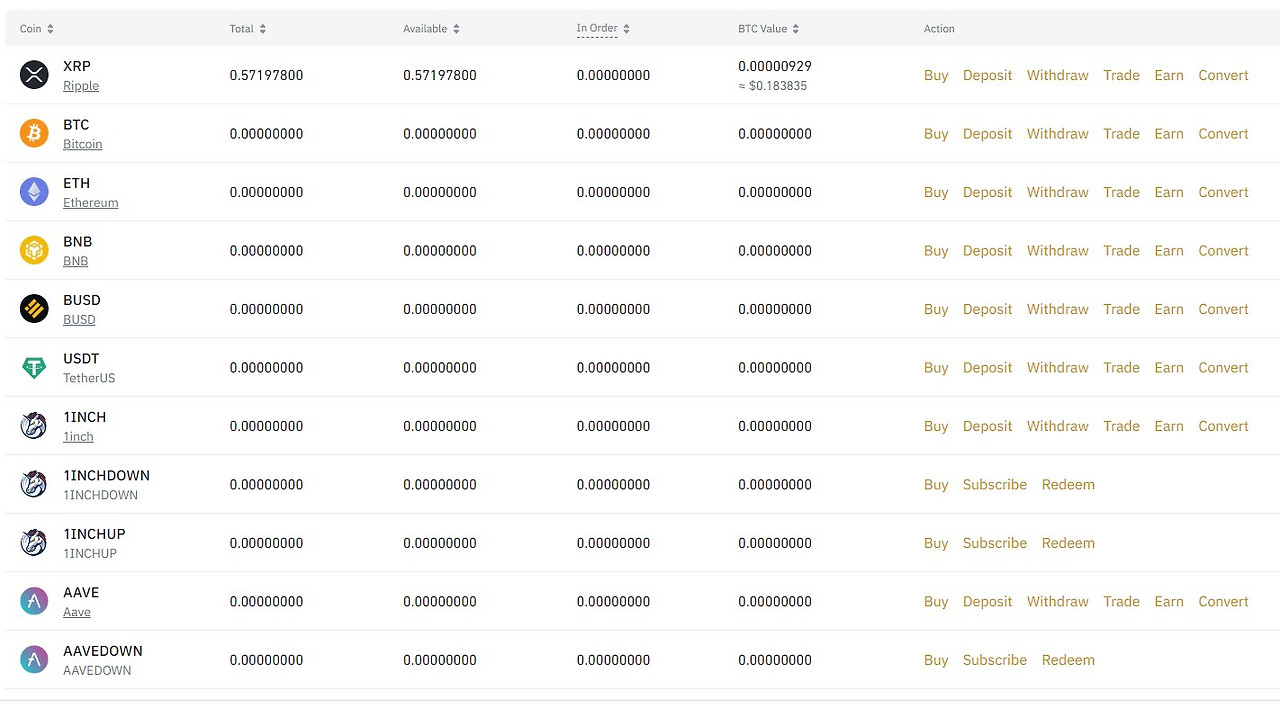Trade XRP from its row

click(x=1122, y=75)
